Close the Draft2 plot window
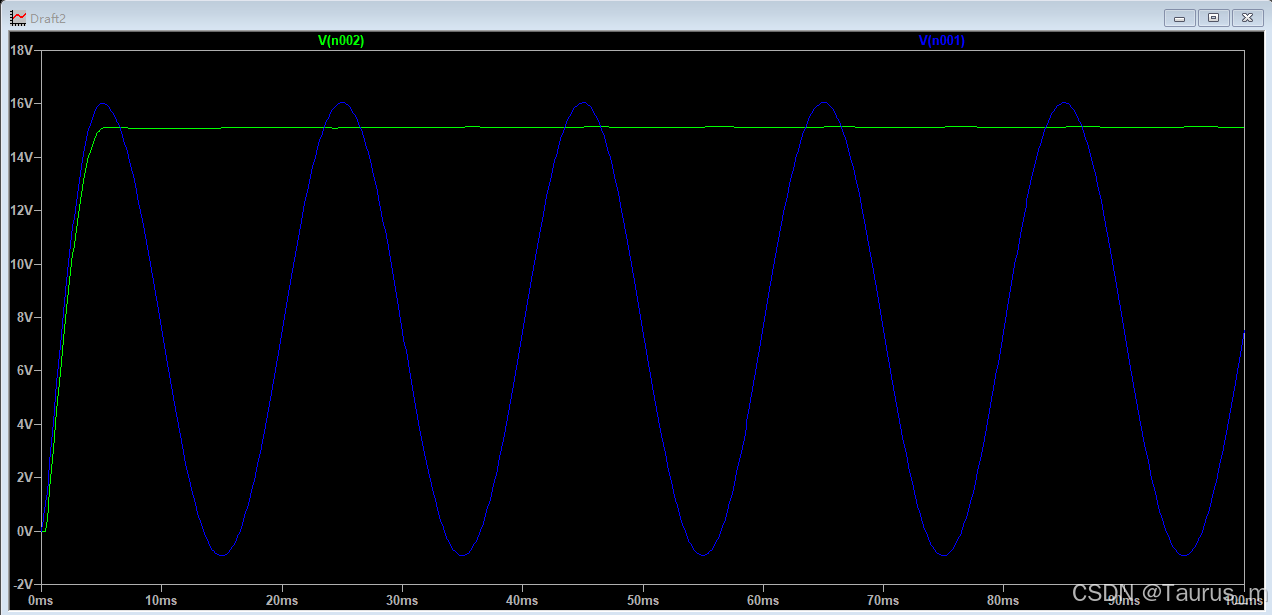 [1246, 17]
